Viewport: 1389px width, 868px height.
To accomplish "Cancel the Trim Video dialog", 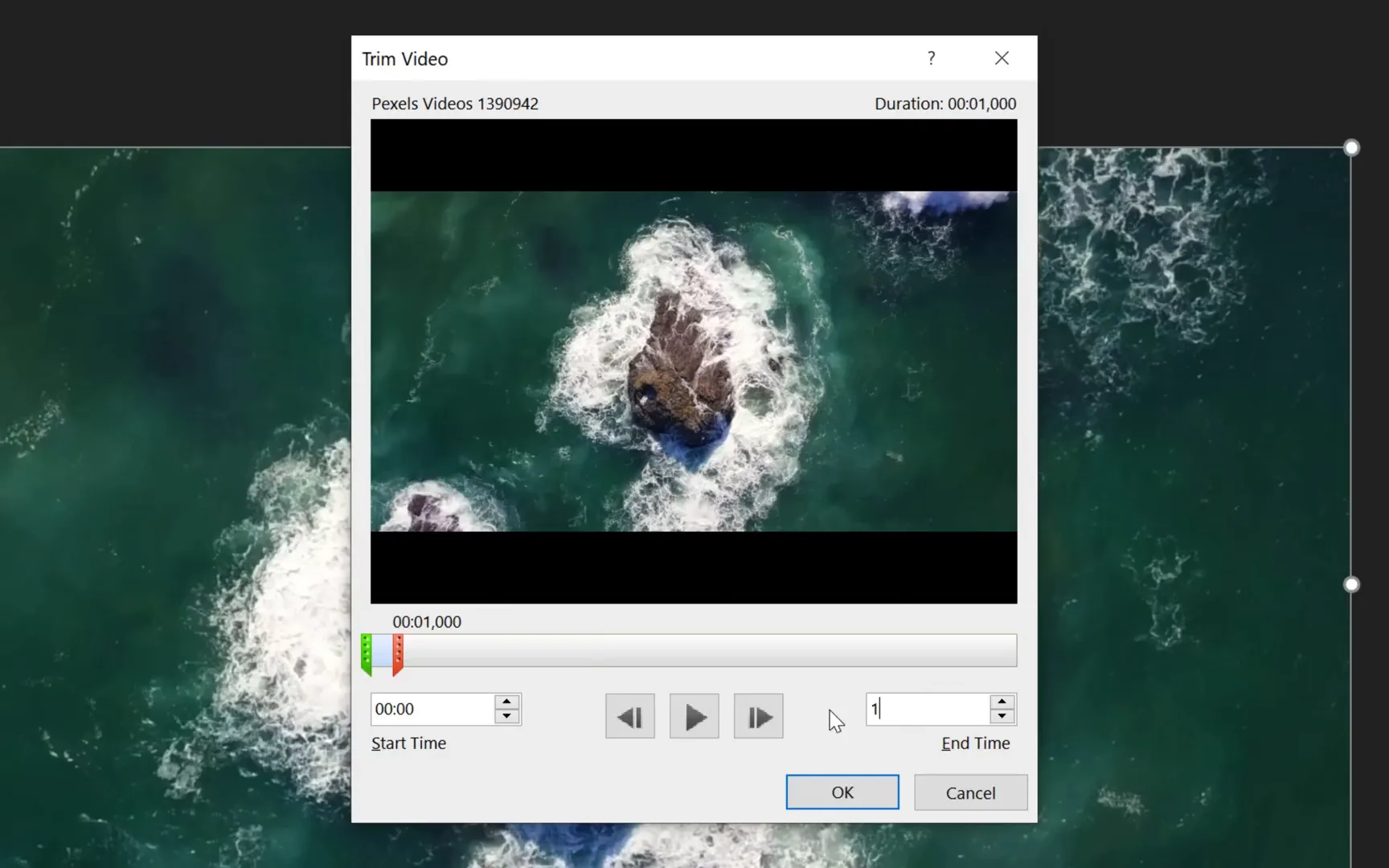I will (970, 792).
